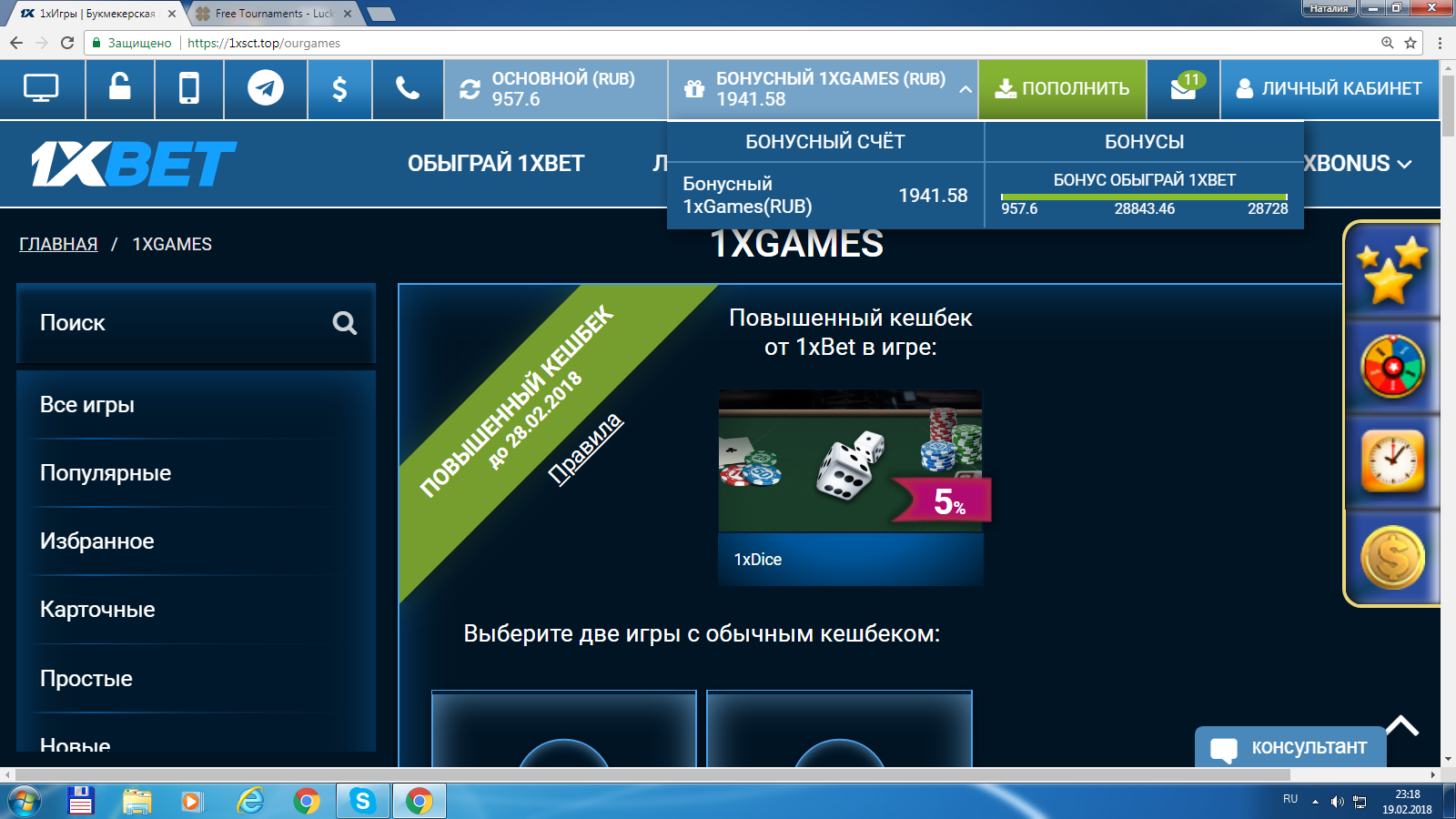The width and height of the screenshot is (1456, 819).
Task: Click the Windows Start button
Action: click(25, 802)
